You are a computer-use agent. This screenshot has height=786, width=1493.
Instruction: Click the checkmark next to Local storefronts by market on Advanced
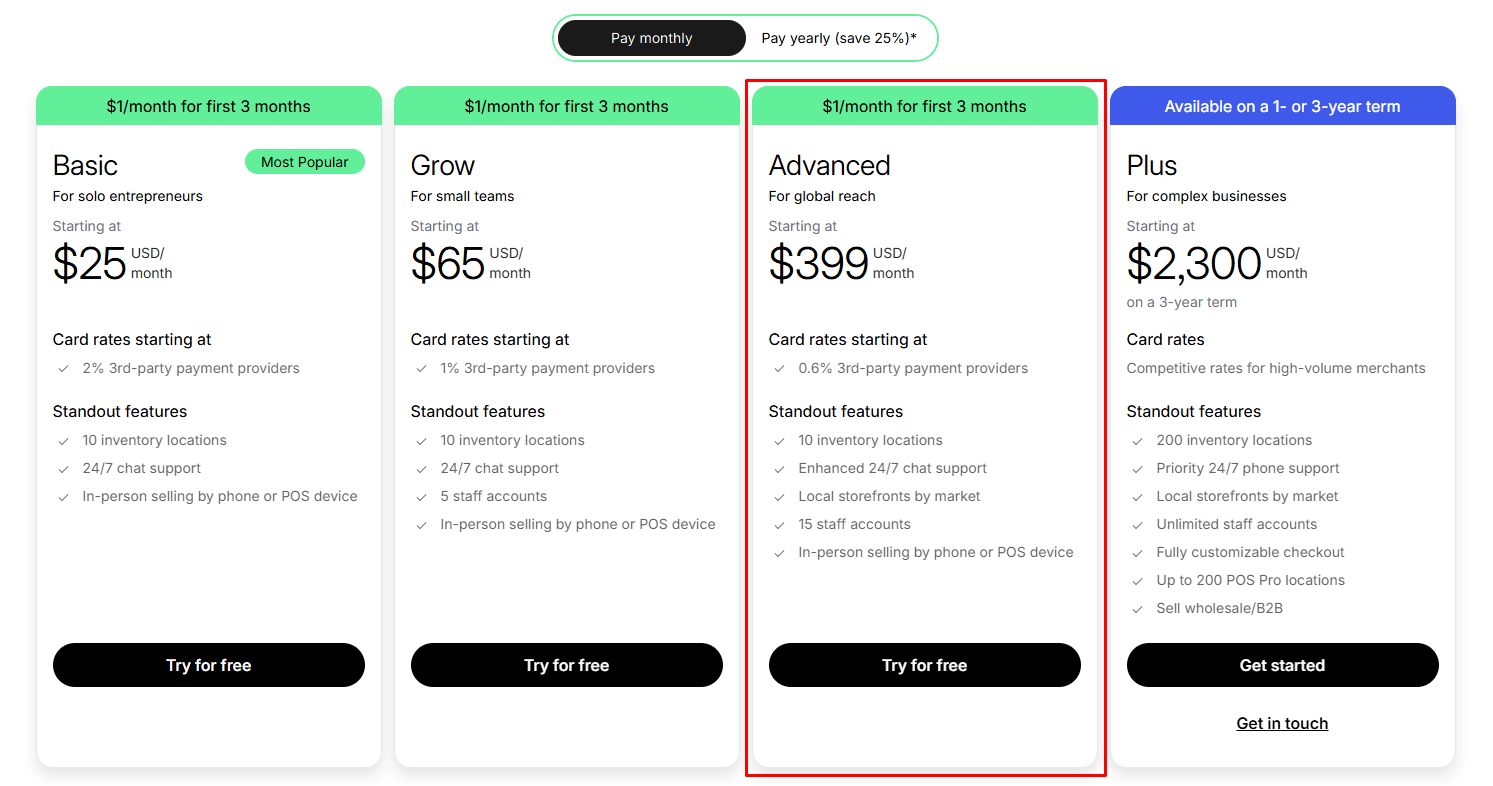click(779, 496)
